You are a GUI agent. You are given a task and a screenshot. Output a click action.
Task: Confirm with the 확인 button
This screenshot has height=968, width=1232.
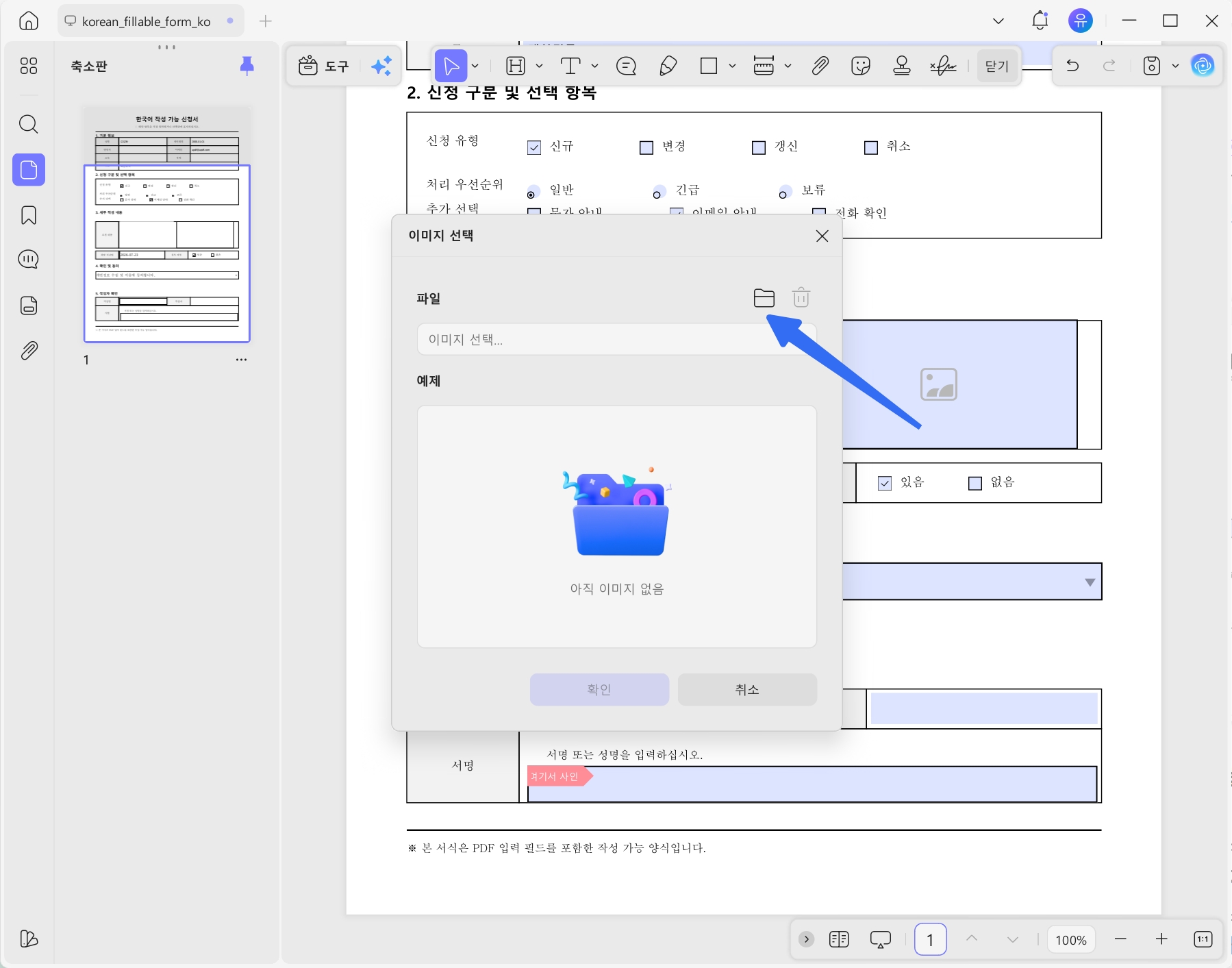click(599, 689)
